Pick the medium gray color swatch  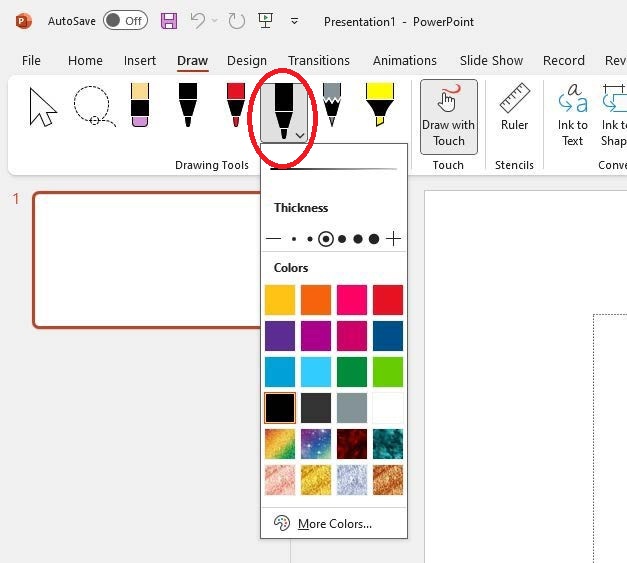[352, 408]
